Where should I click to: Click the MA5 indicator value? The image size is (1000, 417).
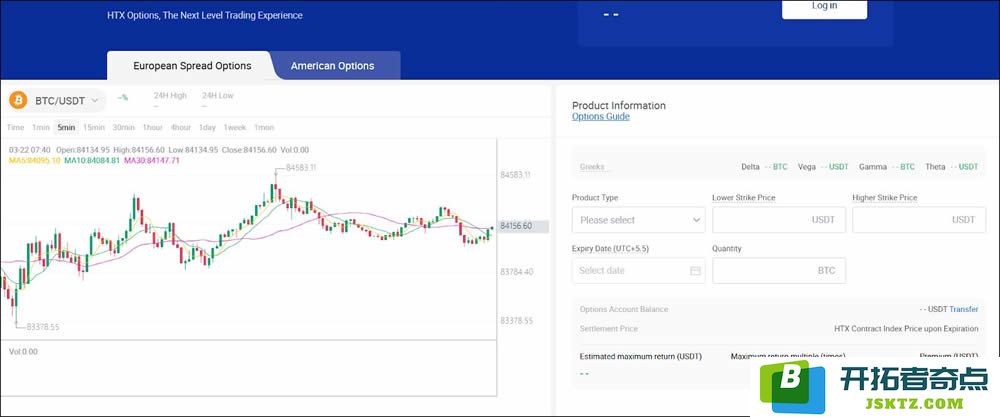[34, 161]
